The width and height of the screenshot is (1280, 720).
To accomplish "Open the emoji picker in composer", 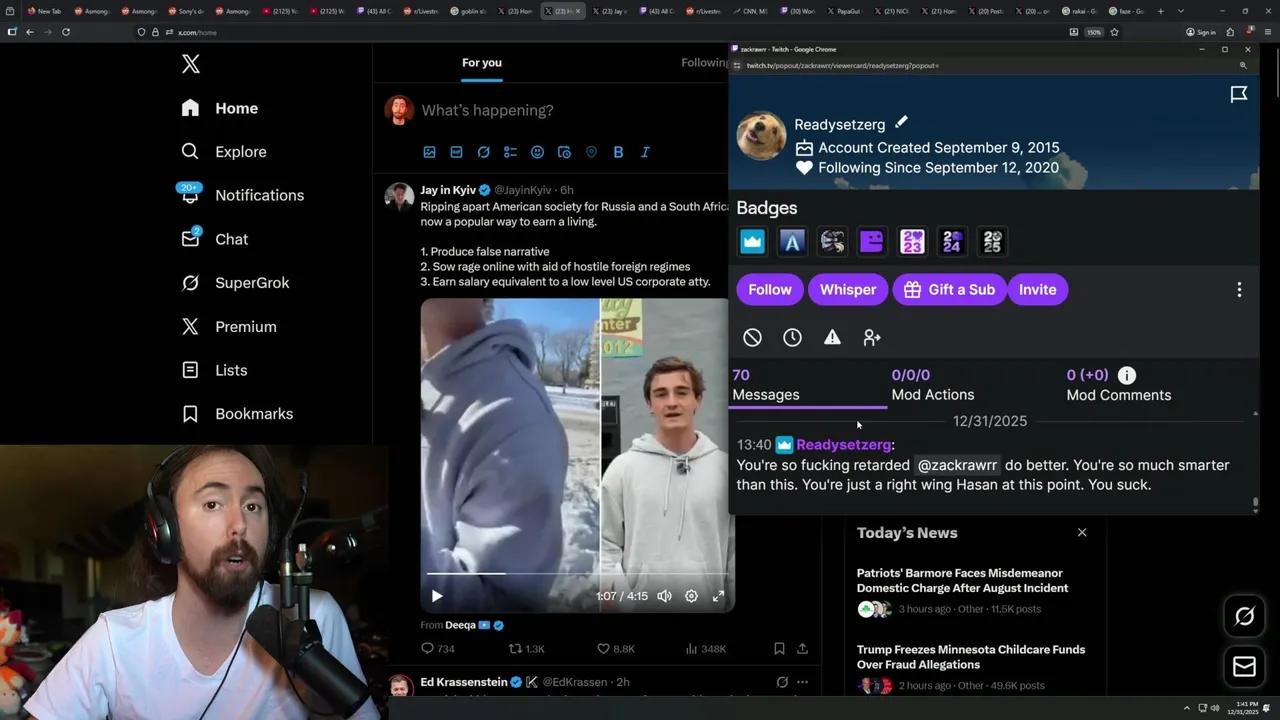I will tap(537, 152).
